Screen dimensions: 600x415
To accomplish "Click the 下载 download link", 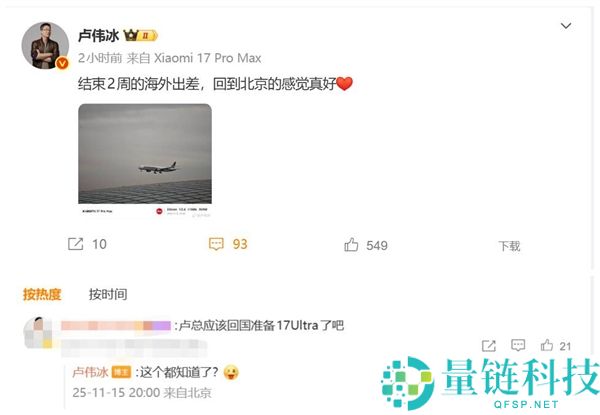I will 509,246.
